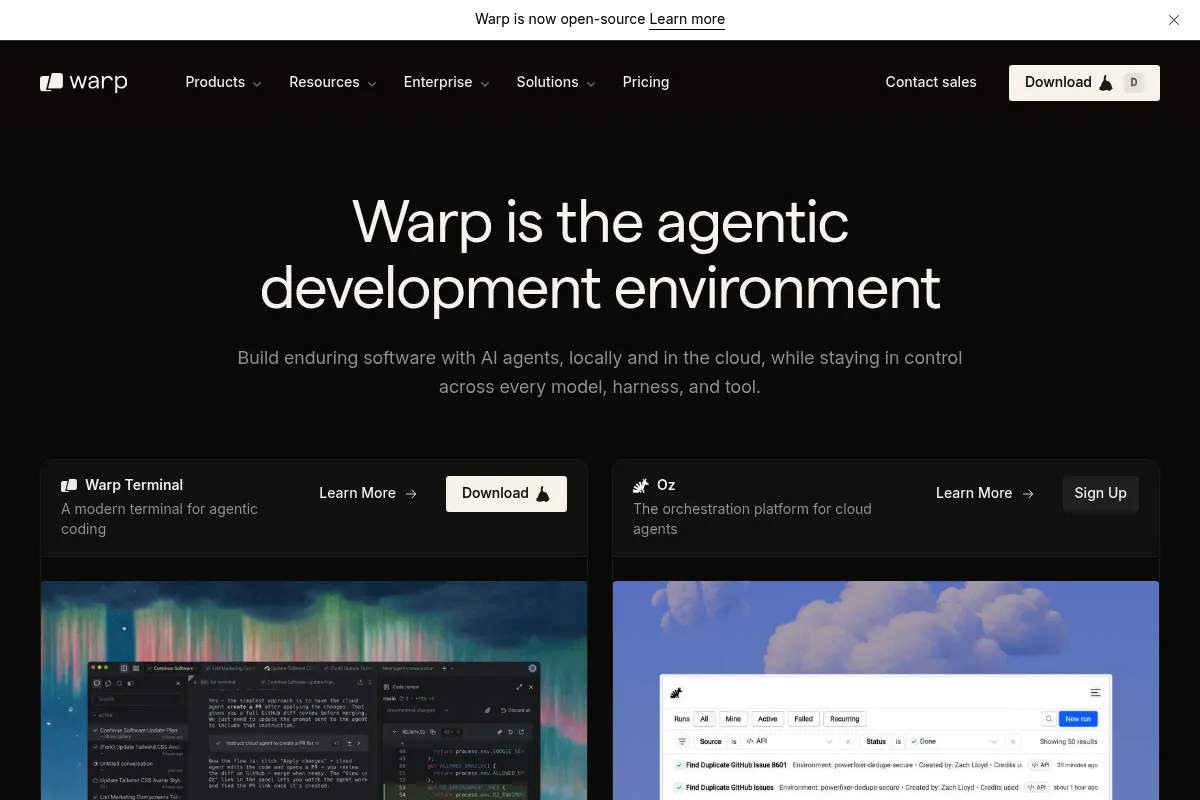Click the Warp Terminal card heading icon
The width and height of the screenshot is (1200, 800).
69,485
